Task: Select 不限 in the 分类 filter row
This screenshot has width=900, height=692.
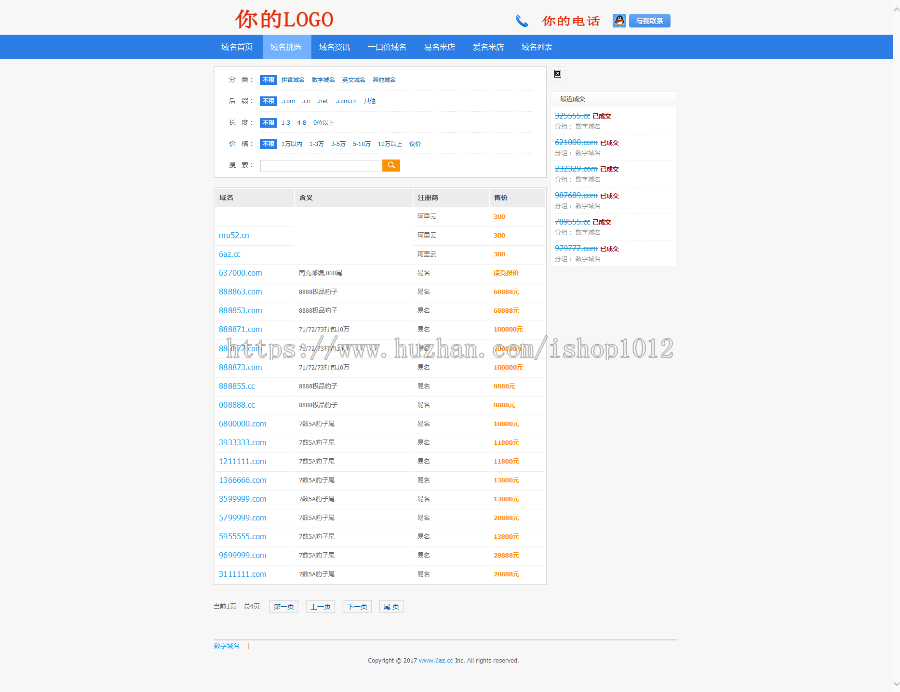Action: click(268, 80)
